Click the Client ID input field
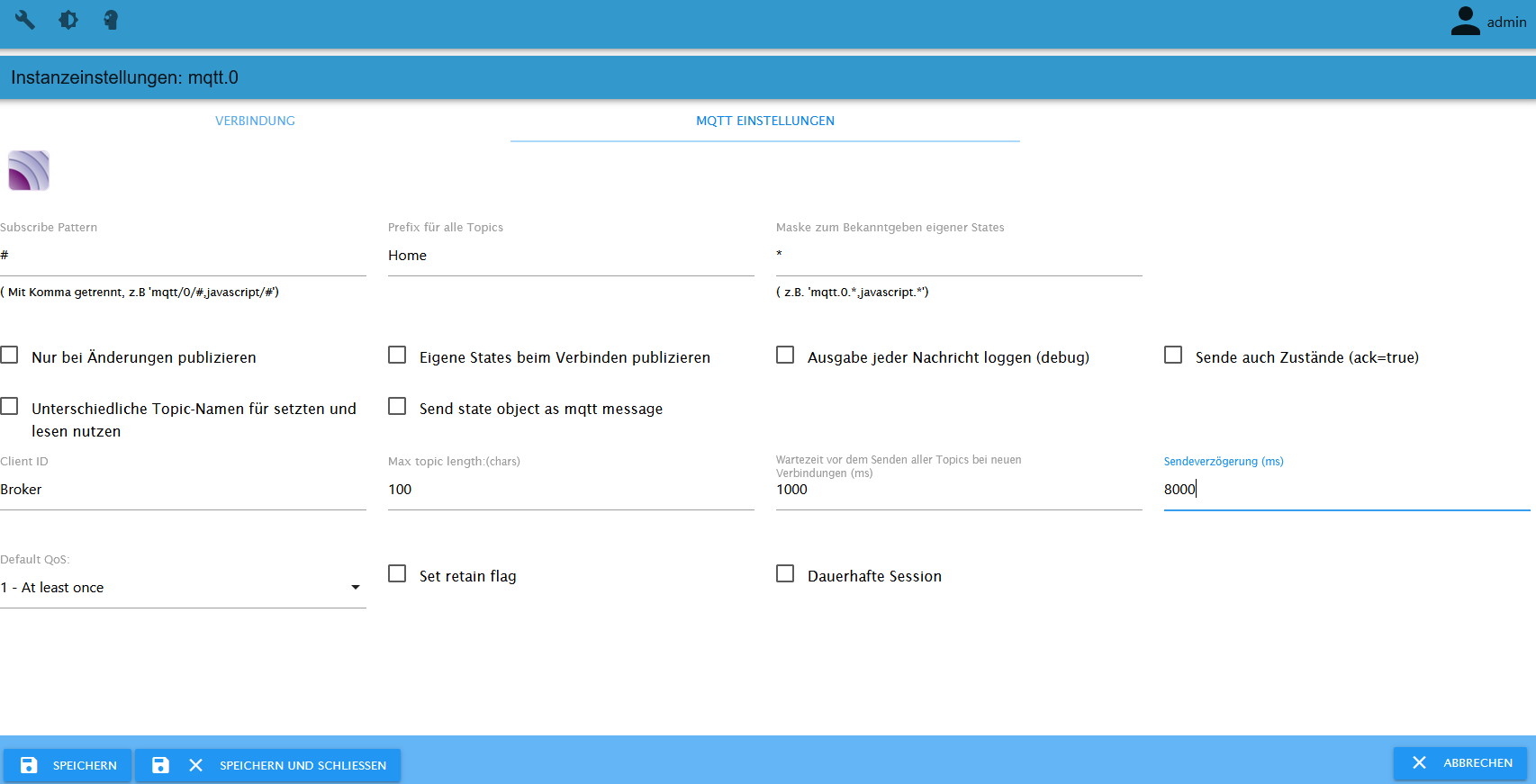The image size is (1536, 784). coord(183,490)
